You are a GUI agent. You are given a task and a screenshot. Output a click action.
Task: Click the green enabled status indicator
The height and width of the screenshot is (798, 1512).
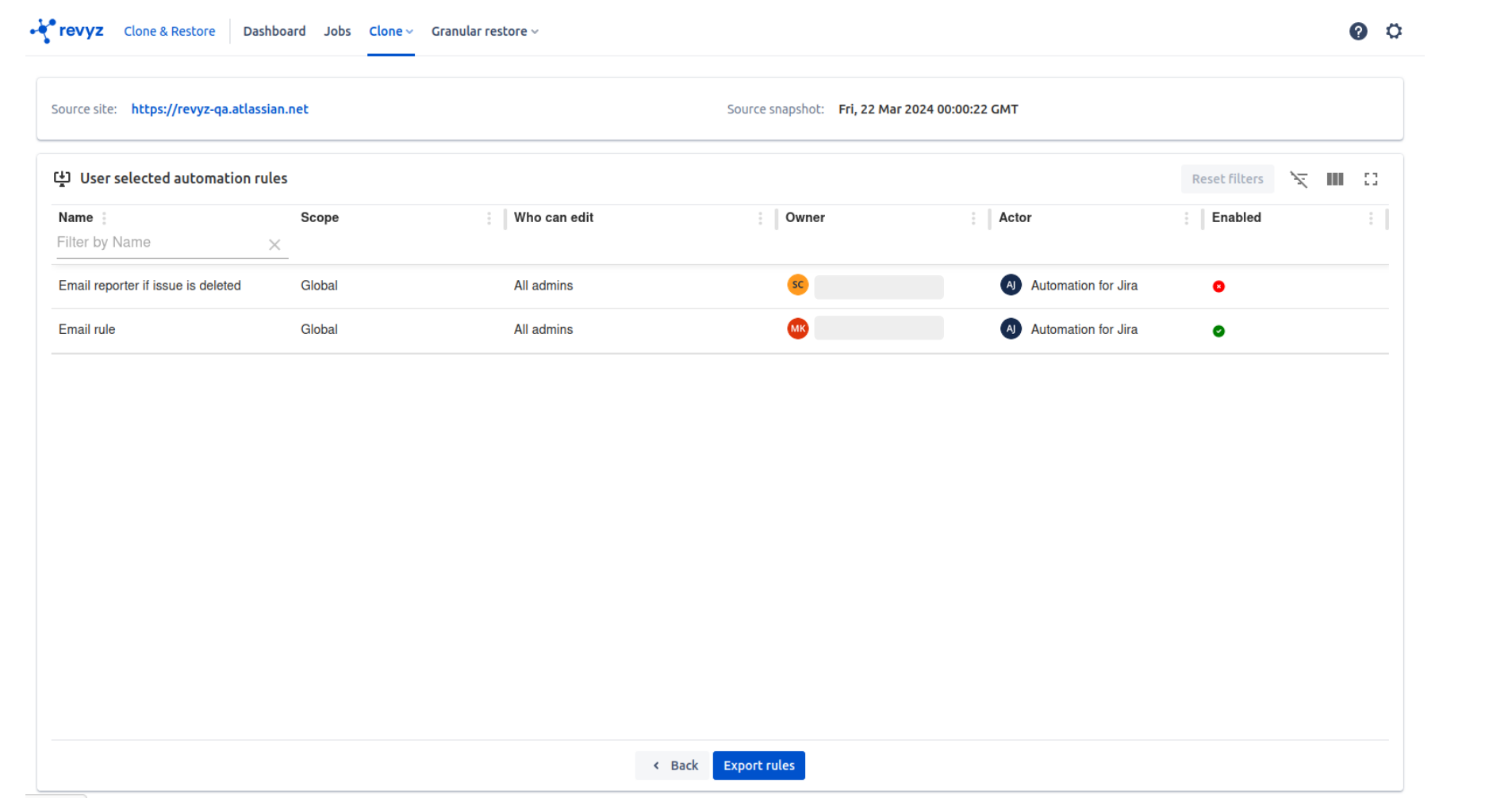click(x=1218, y=331)
